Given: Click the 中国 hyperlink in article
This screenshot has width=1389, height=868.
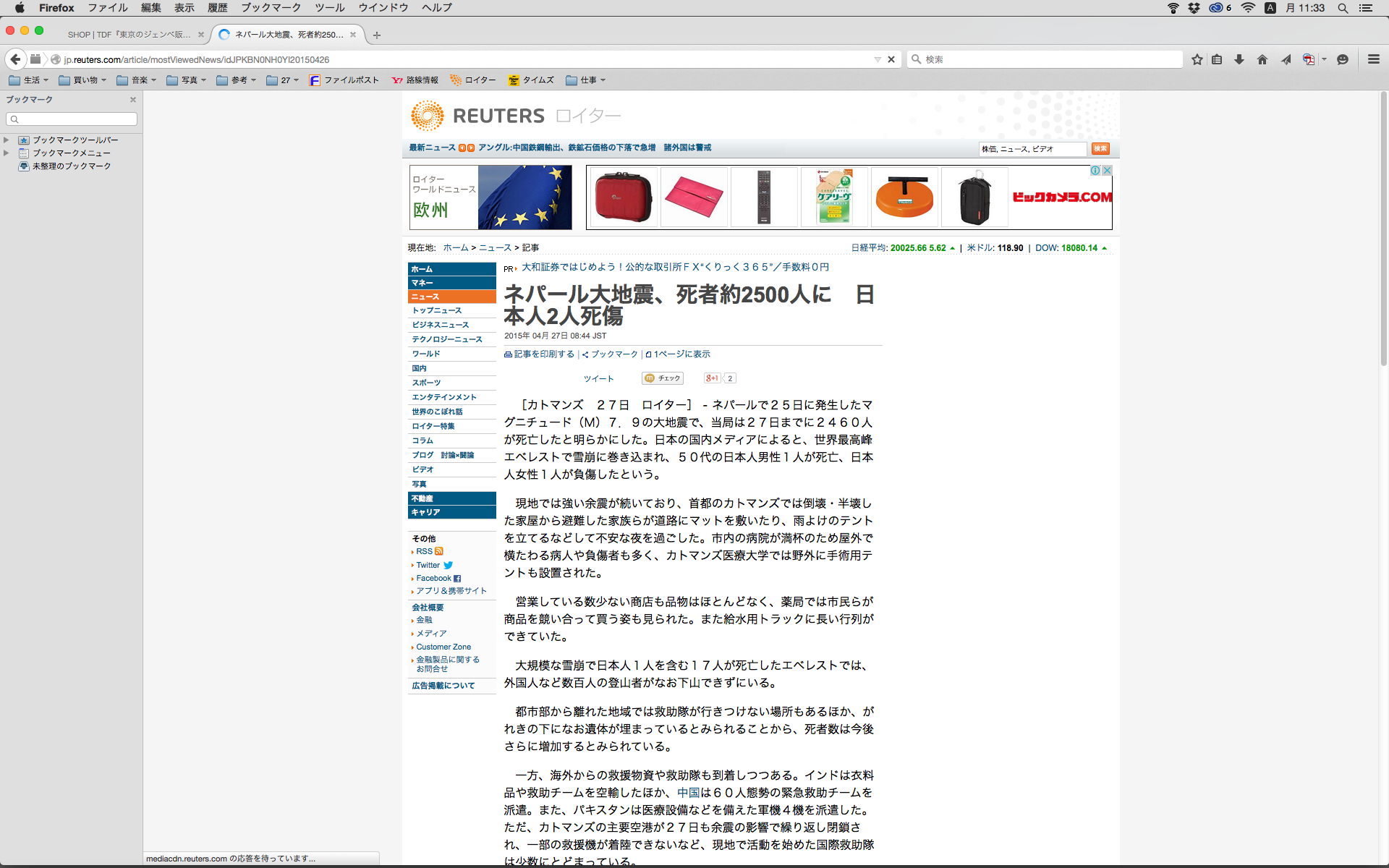Looking at the screenshot, I should tap(688, 793).
